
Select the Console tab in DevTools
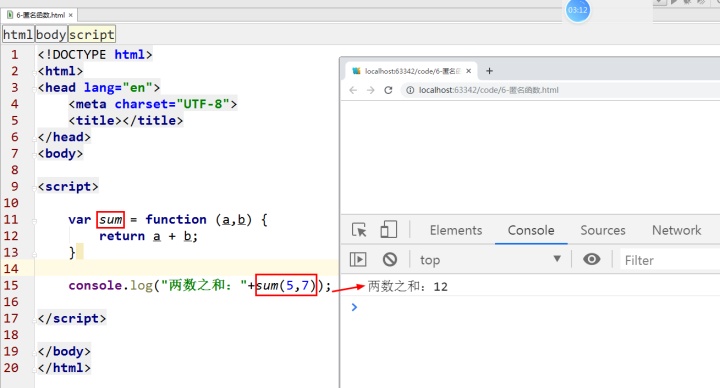531,230
